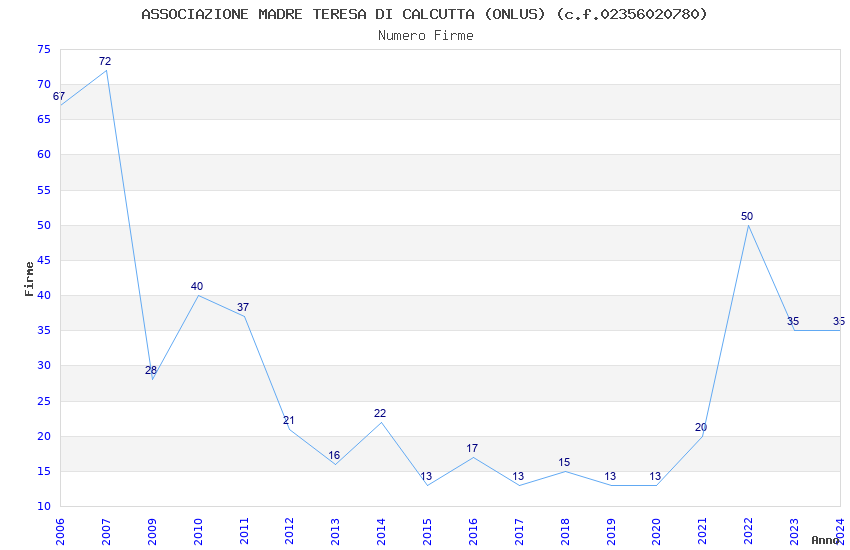Click the 'Firme' y-axis title
The image size is (850, 550).
29,279
